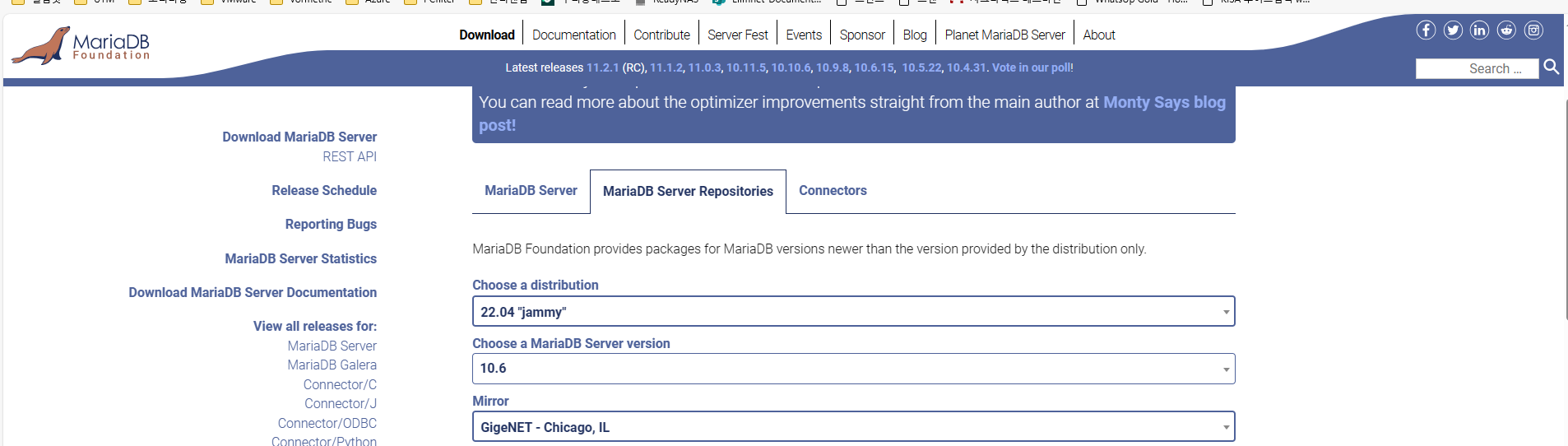Open the 11.2.1 release link
This screenshot has width=1568, height=446.
(x=602, y=67)
